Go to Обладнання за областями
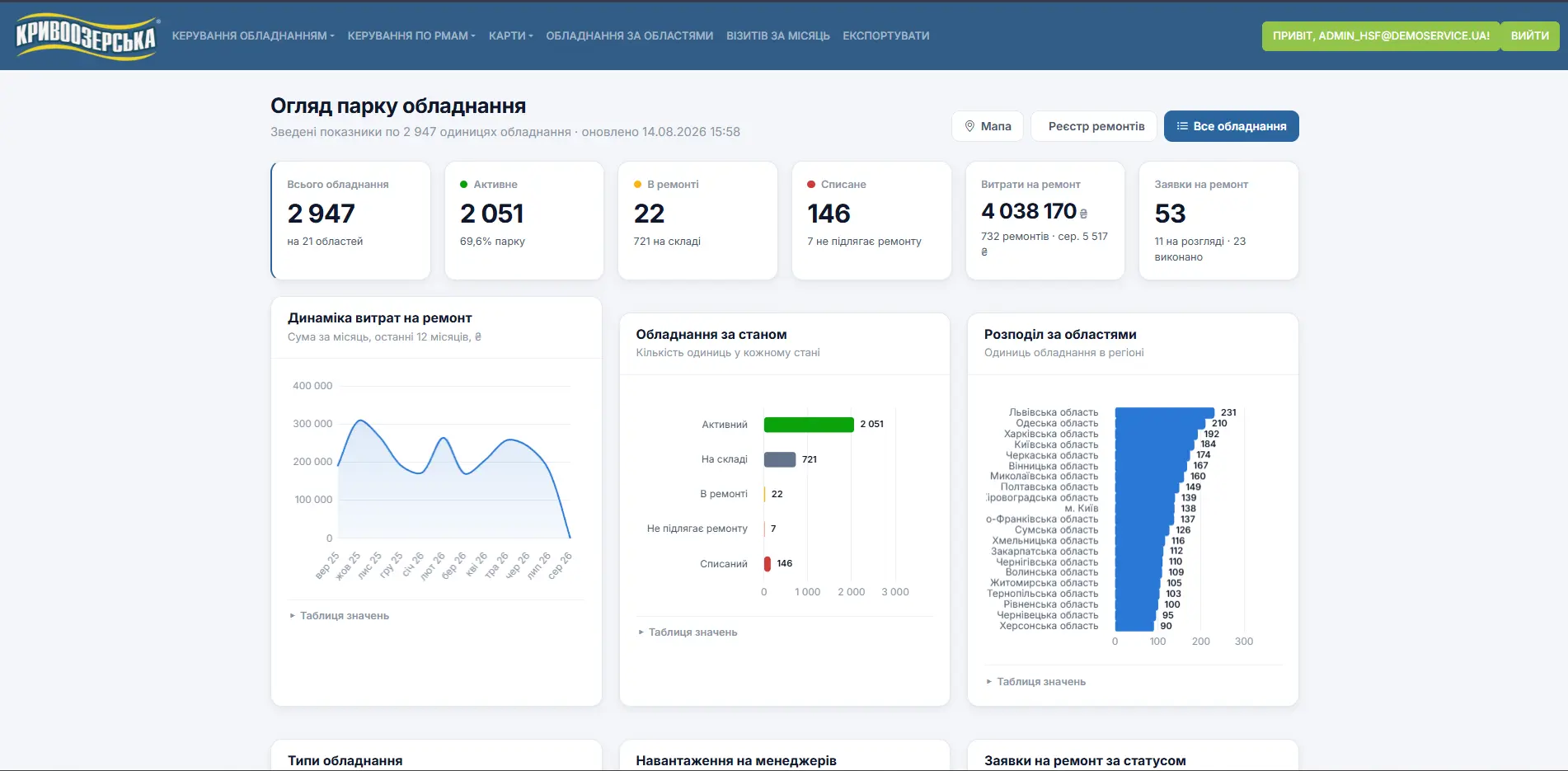This screenshot has height=771, width=1568. (x=629, y=35)
